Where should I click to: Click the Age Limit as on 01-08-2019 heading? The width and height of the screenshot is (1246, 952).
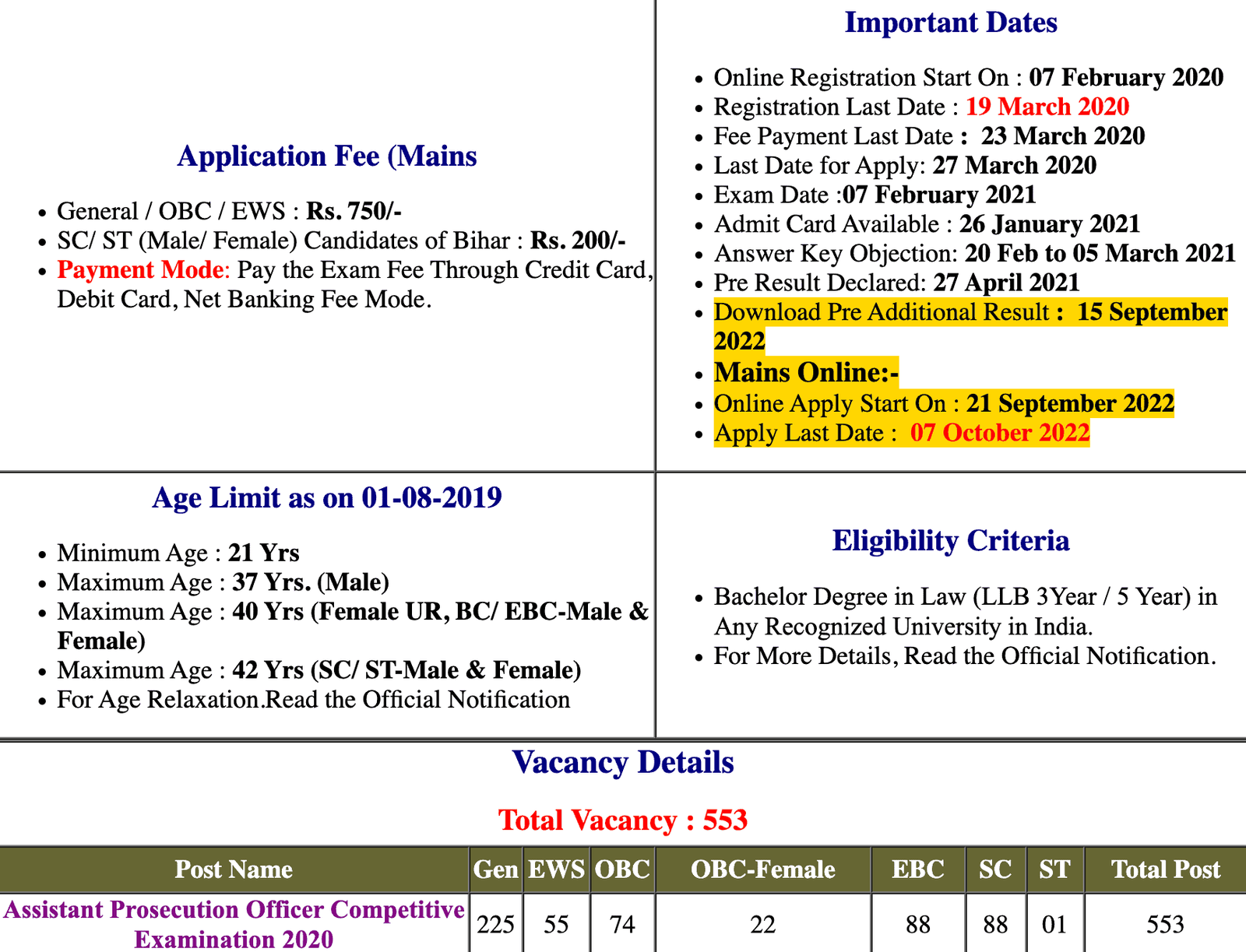pyautogui.click(x=327, y=497)
